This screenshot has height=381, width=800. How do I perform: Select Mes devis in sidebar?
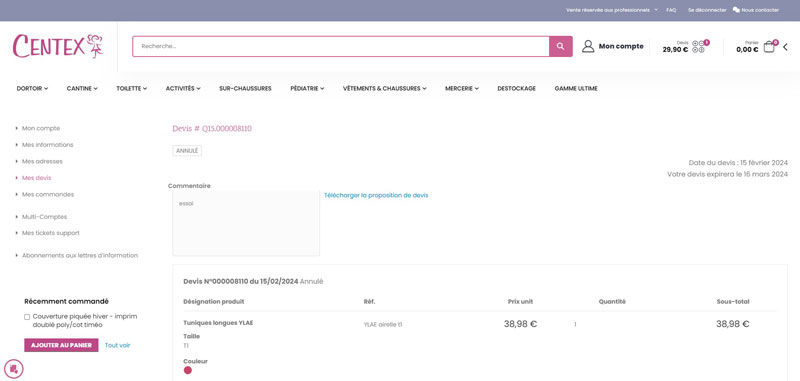pos(37,178)
